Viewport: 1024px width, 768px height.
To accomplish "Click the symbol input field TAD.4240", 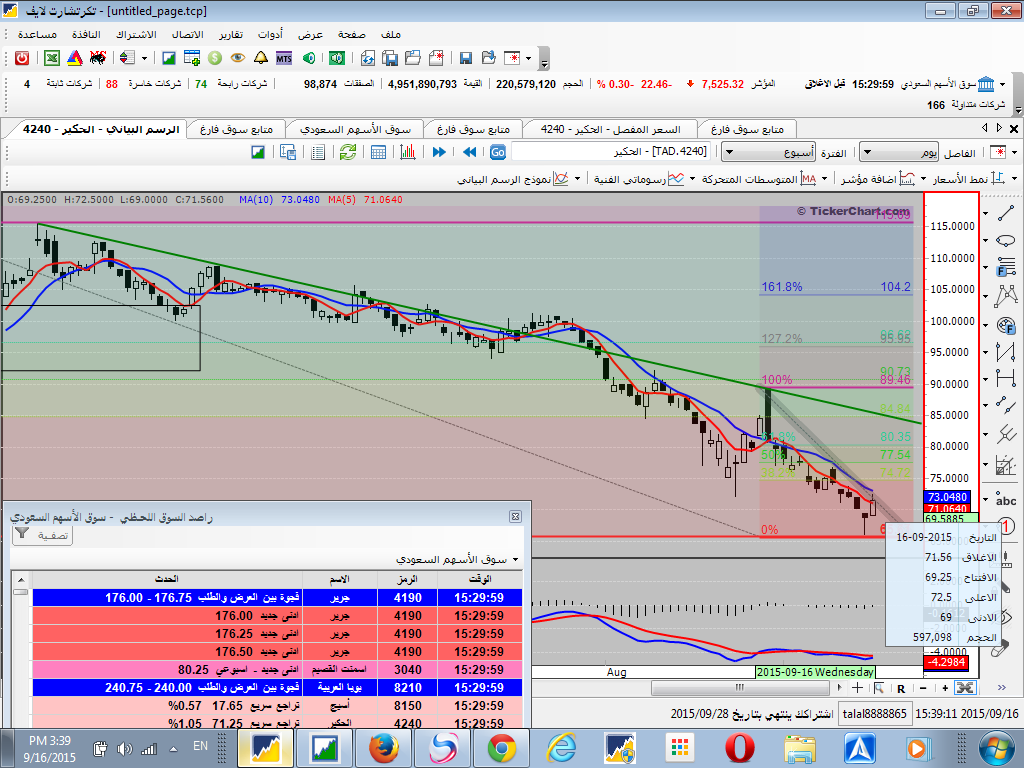I will 613,152.
